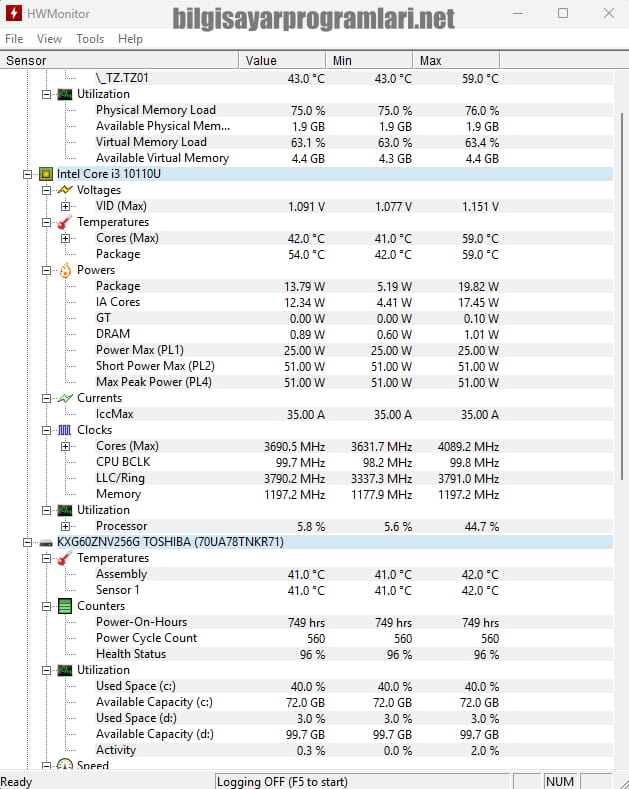The height and width of the screenshot is (789, 629).
Task: Click the drive Utilization monitor icon
Action: point(65,670)
